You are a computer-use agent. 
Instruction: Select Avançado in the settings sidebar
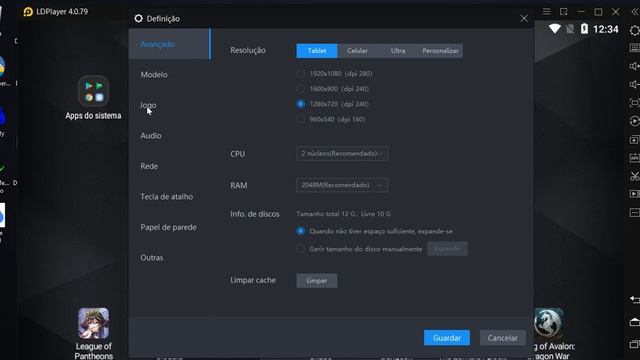pos(169,44)
